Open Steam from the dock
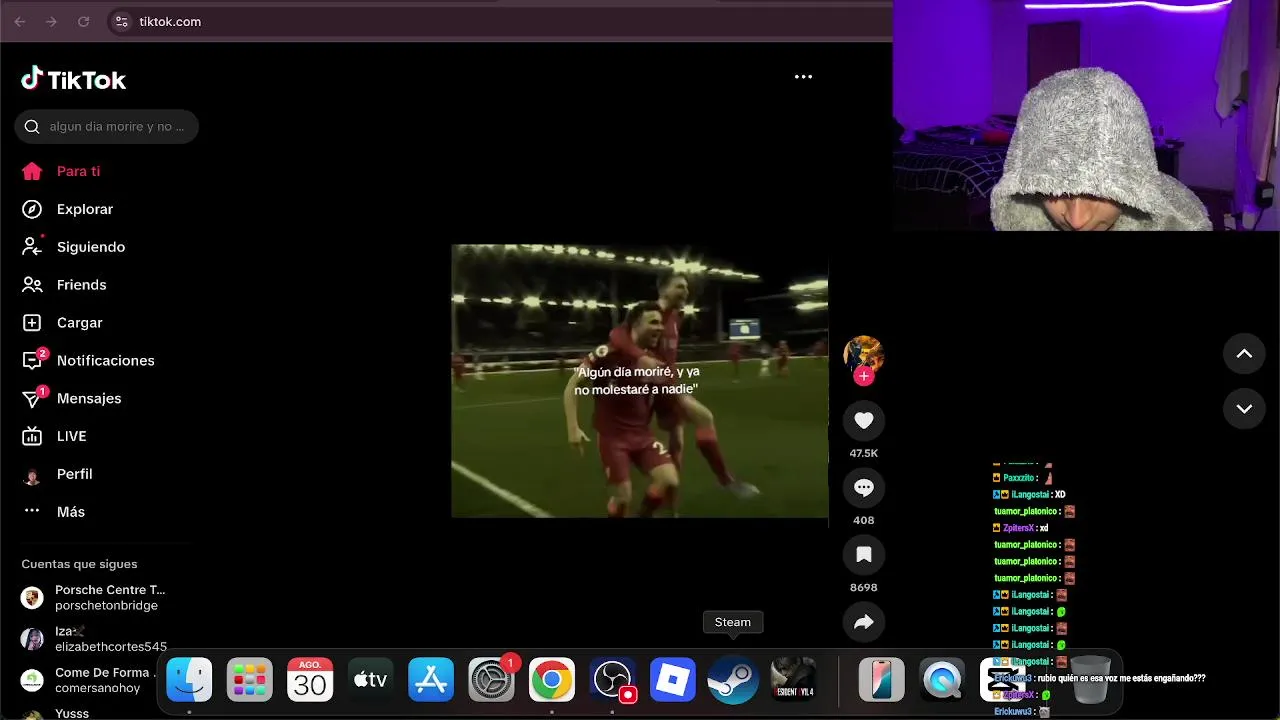 pos(733,681)
